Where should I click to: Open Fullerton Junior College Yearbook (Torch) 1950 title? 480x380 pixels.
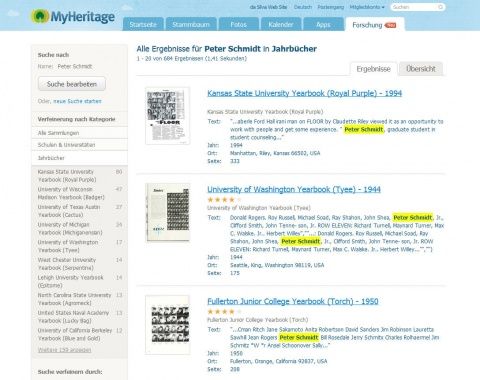pos(293,301)
